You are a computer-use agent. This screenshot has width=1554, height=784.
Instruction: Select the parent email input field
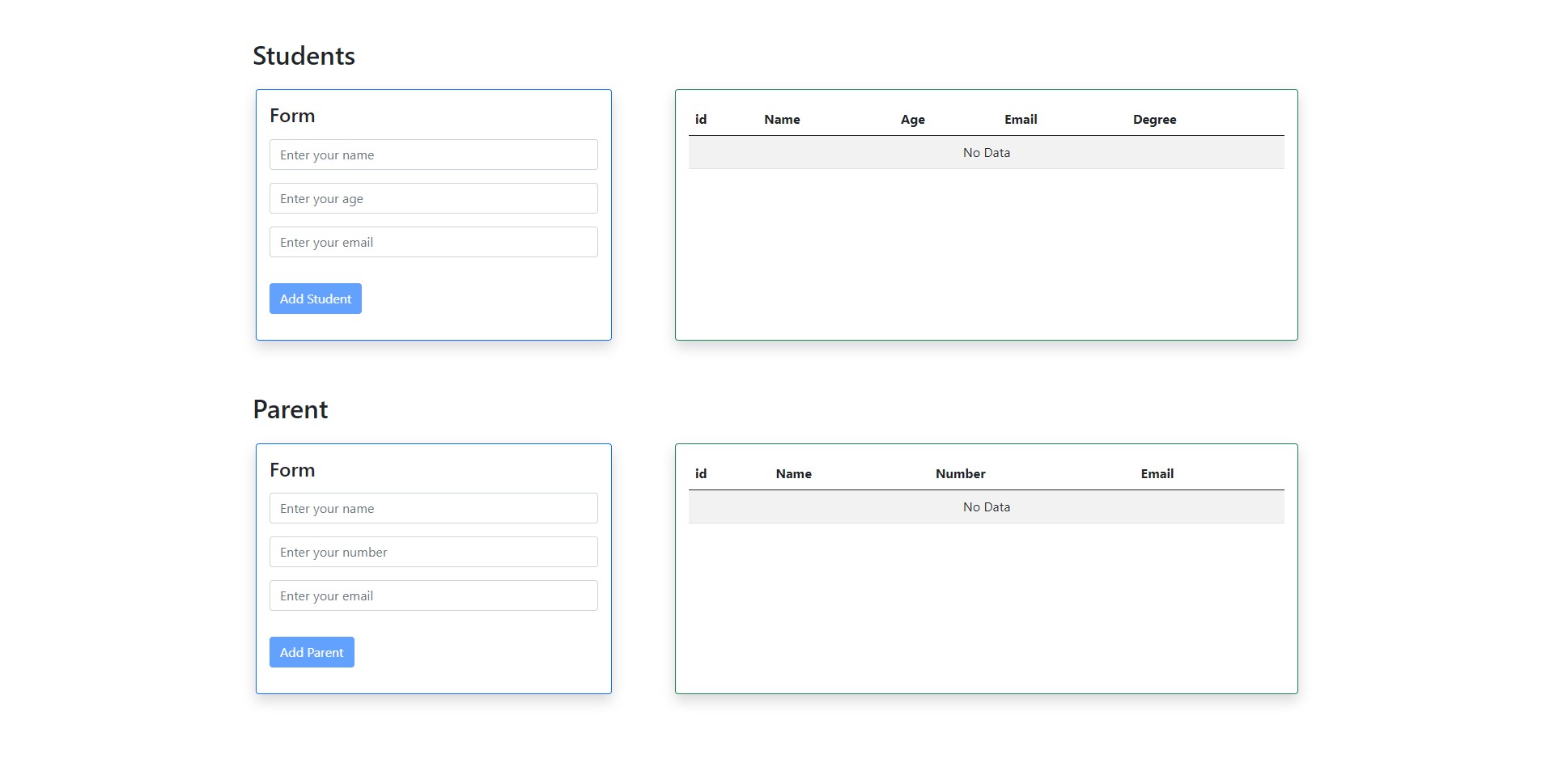click(433, 595)
